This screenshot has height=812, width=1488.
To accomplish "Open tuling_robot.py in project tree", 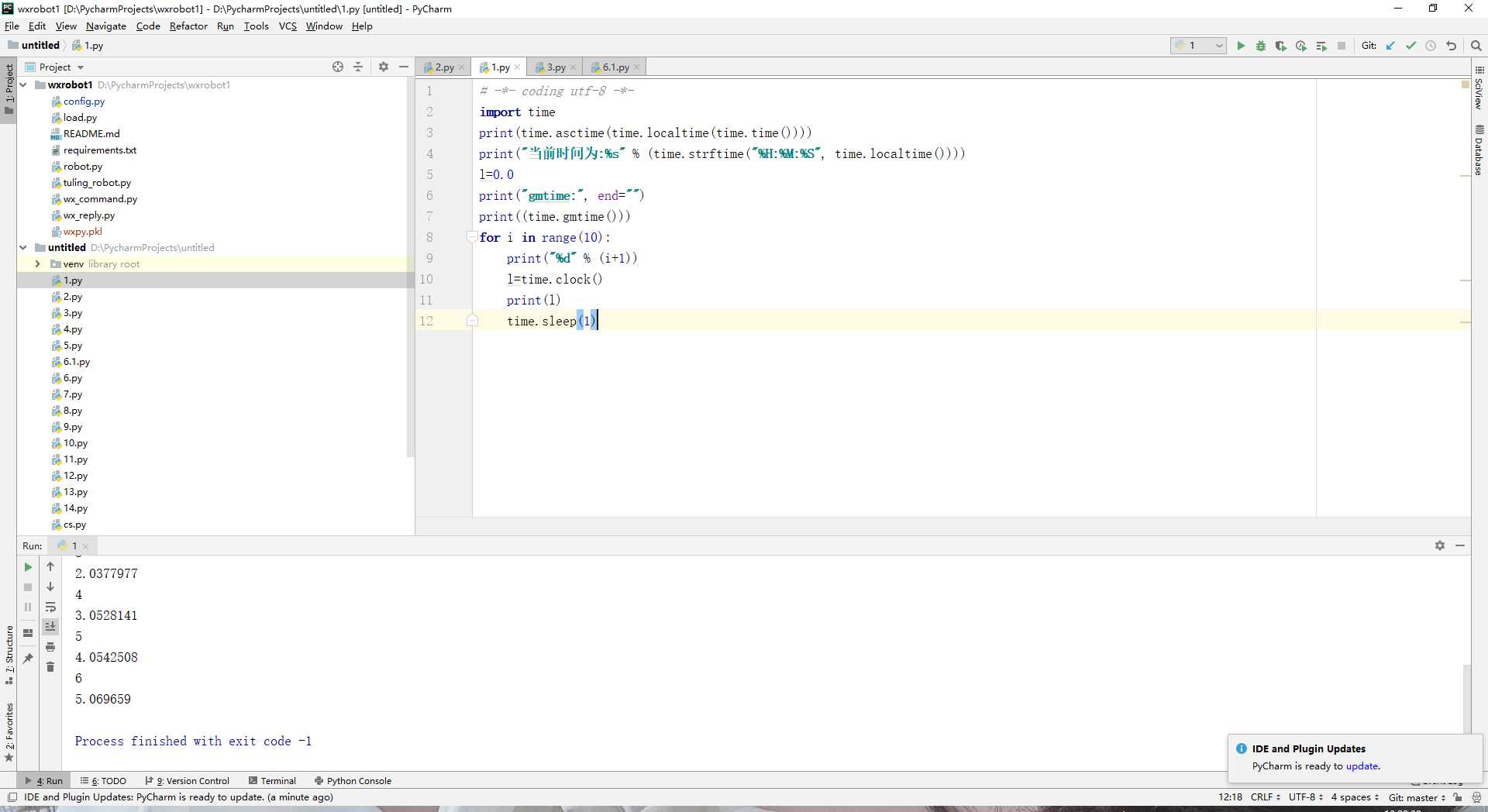I will (x=97, y=183).
